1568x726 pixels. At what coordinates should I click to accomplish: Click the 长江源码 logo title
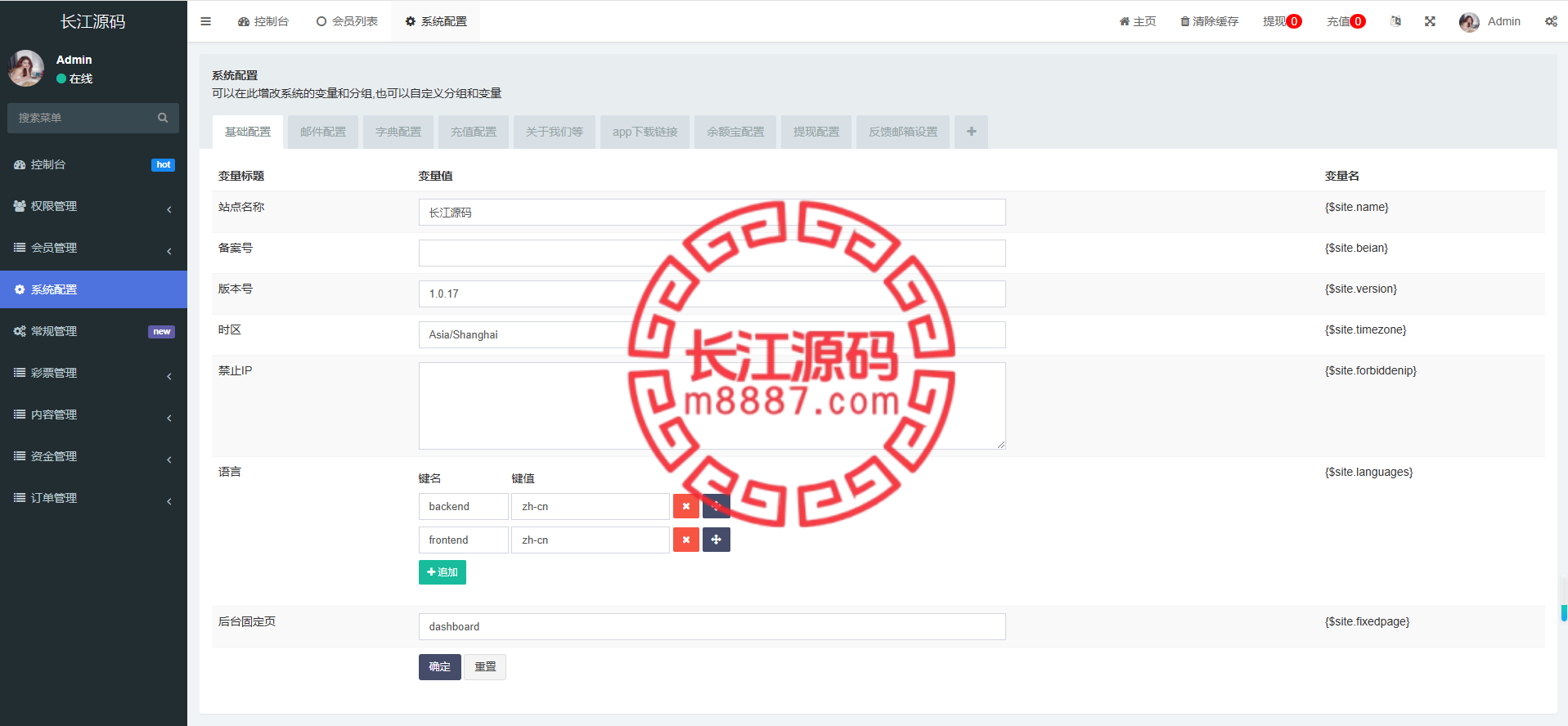(93, 22)
